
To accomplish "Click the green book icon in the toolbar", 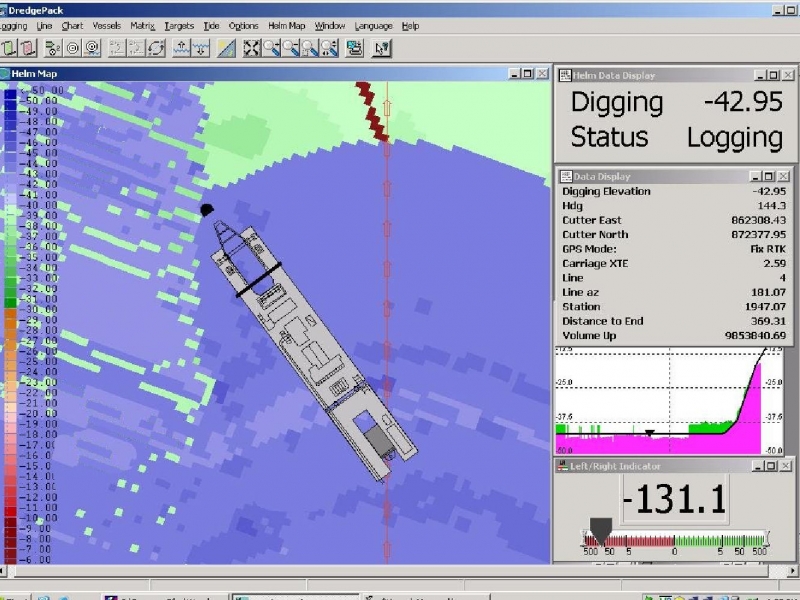I will 9,47.
